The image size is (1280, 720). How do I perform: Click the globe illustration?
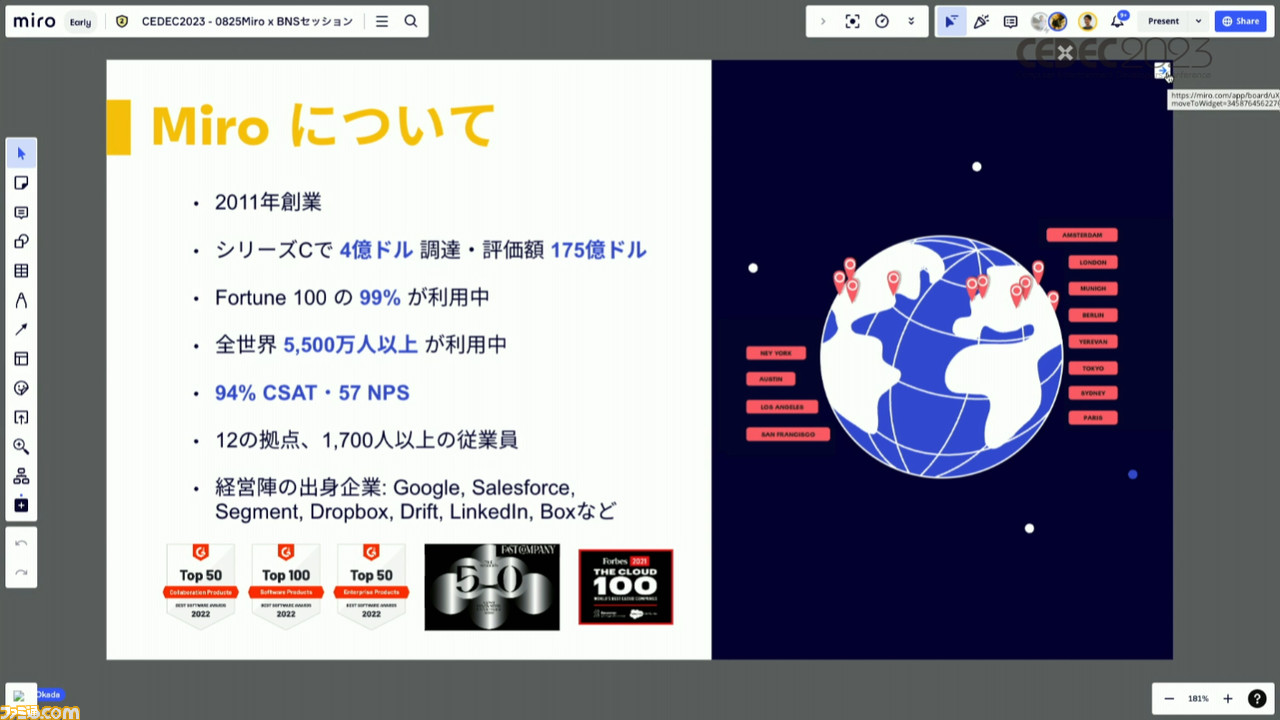tap(941, 358)
